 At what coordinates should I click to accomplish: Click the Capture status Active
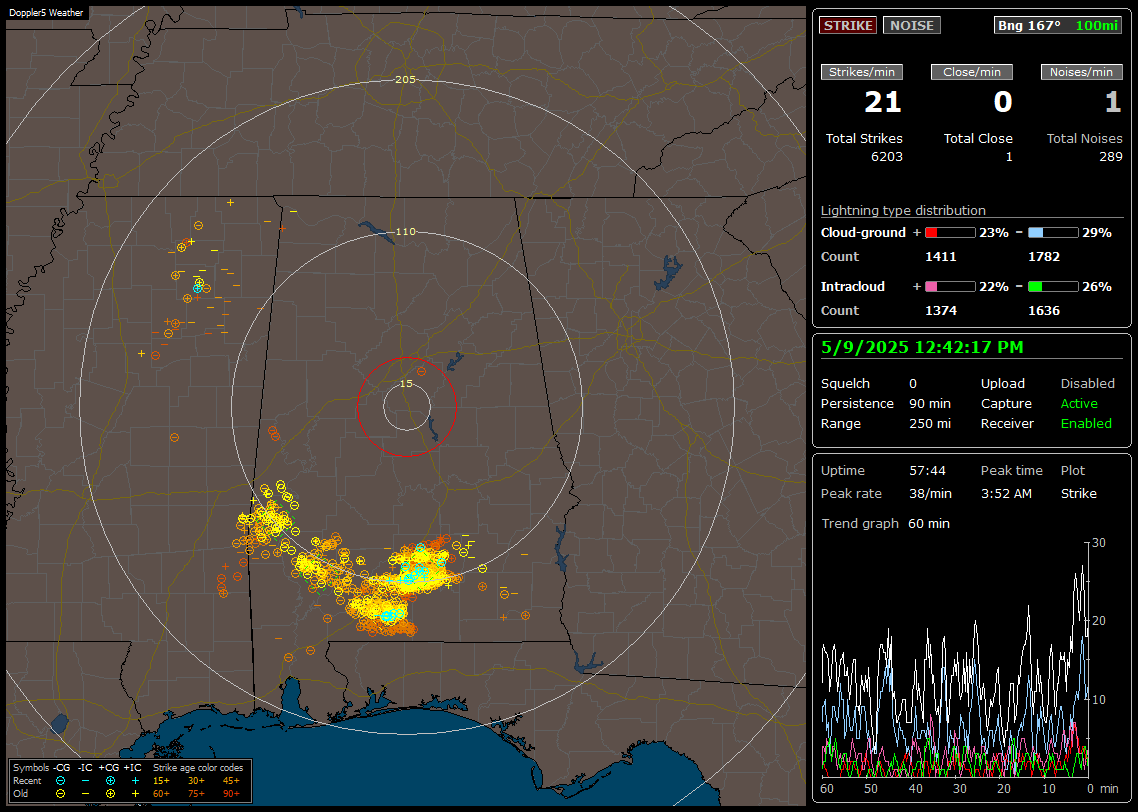tap(1078, 403)
